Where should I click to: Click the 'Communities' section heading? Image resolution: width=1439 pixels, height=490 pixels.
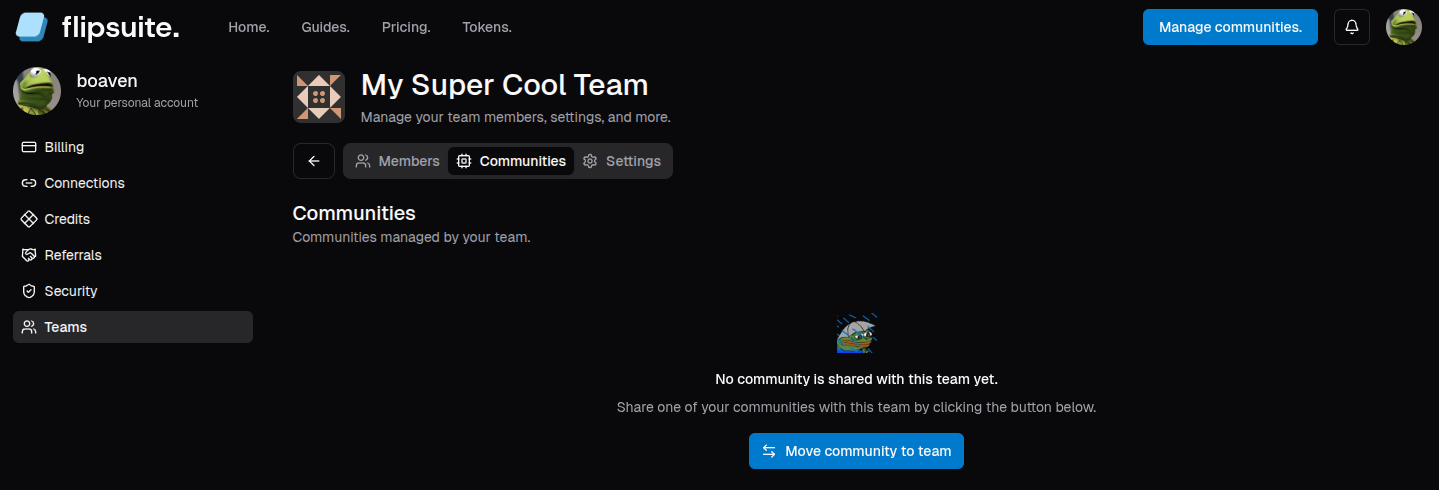(x=354, y=213)
